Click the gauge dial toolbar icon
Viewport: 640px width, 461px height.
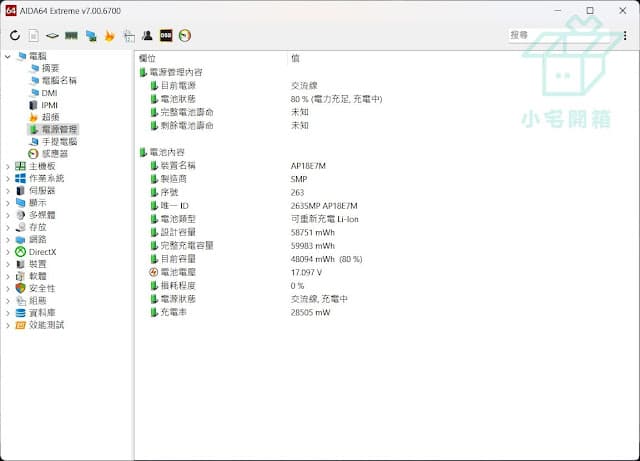point(185,36)
